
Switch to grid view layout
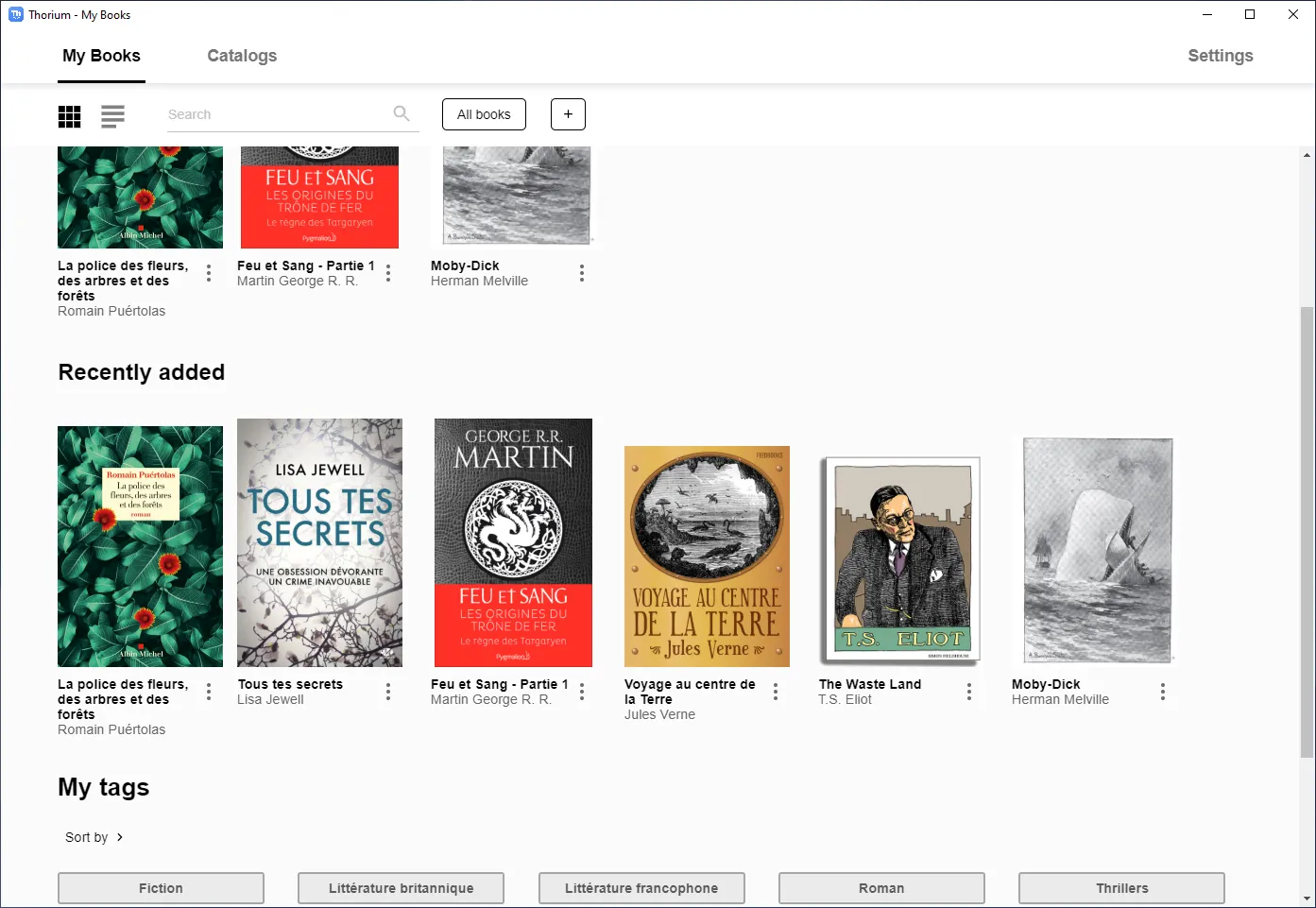[70, 116]
